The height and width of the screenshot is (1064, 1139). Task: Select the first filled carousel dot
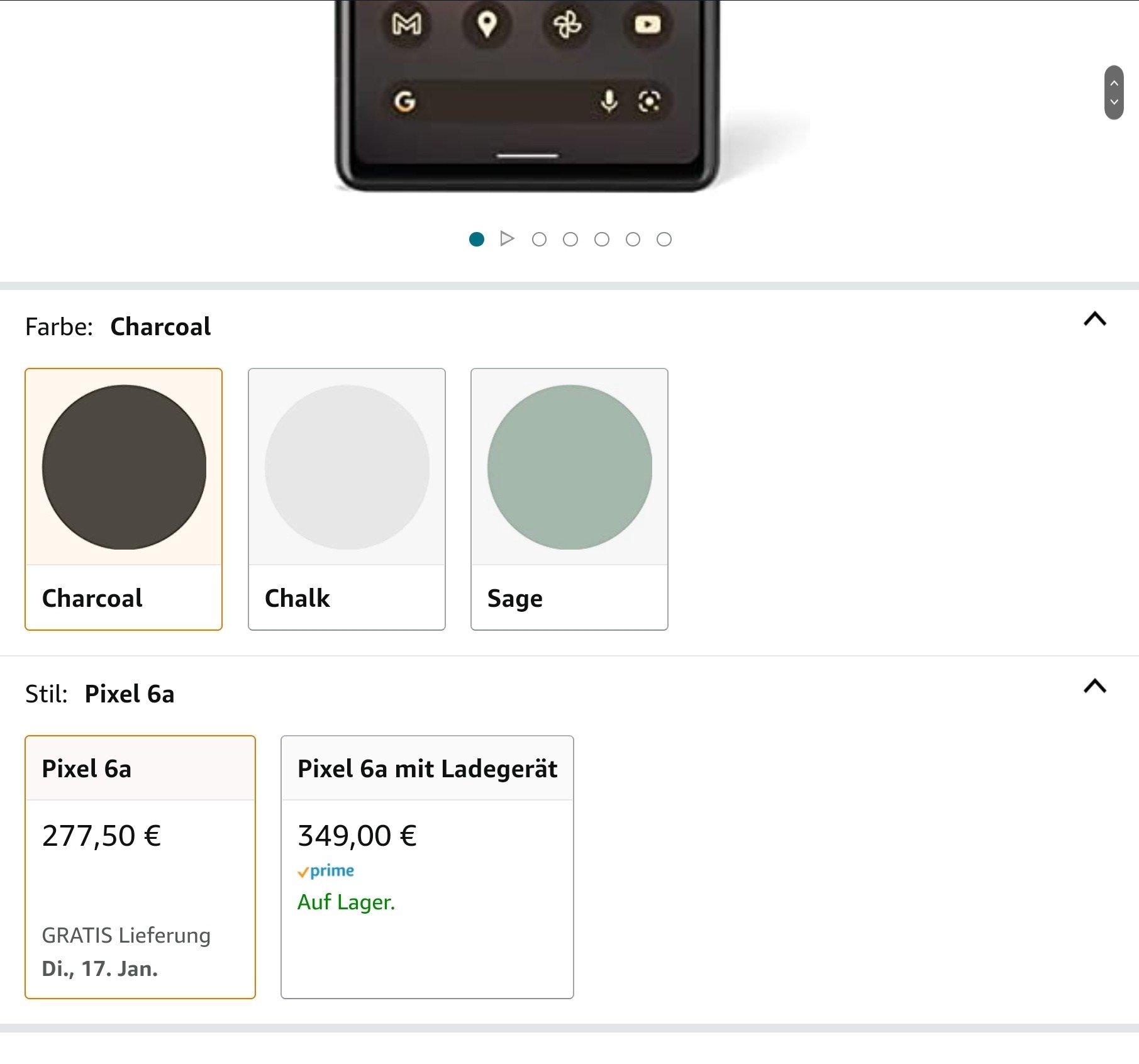(477, 239)
